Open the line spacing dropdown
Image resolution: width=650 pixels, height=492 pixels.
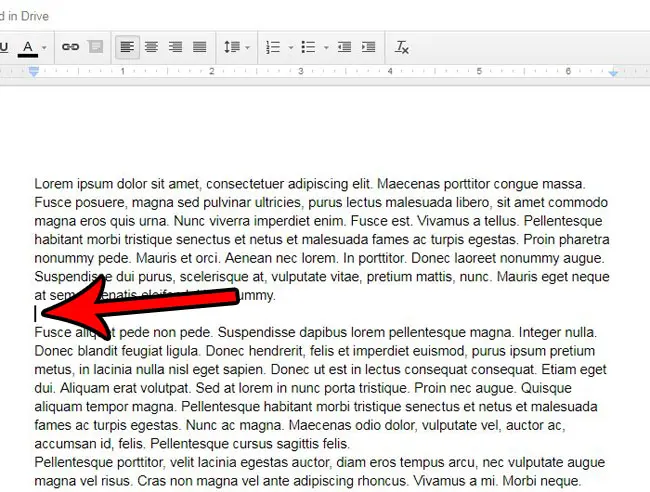pos(236,47)
